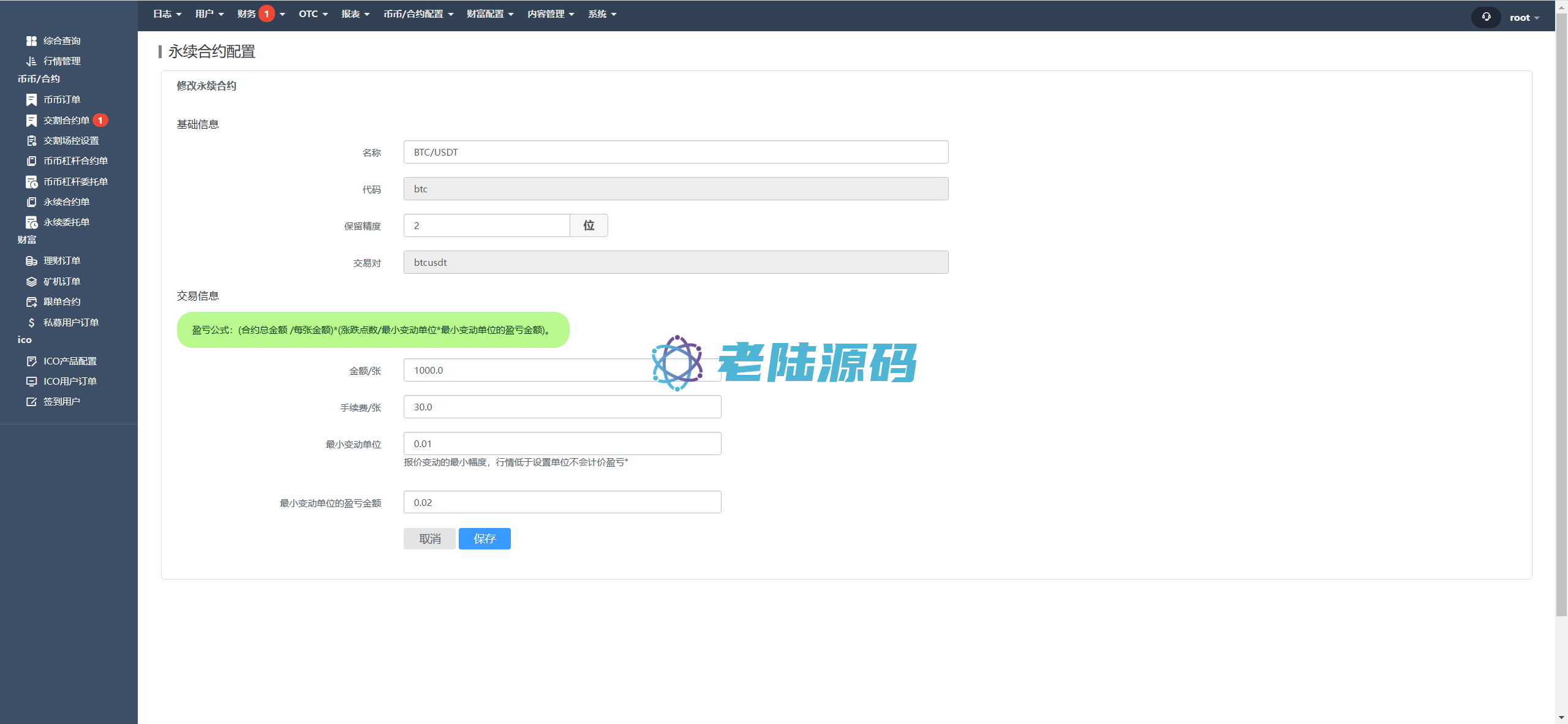Click the 行情管理 sort icon

31,61
